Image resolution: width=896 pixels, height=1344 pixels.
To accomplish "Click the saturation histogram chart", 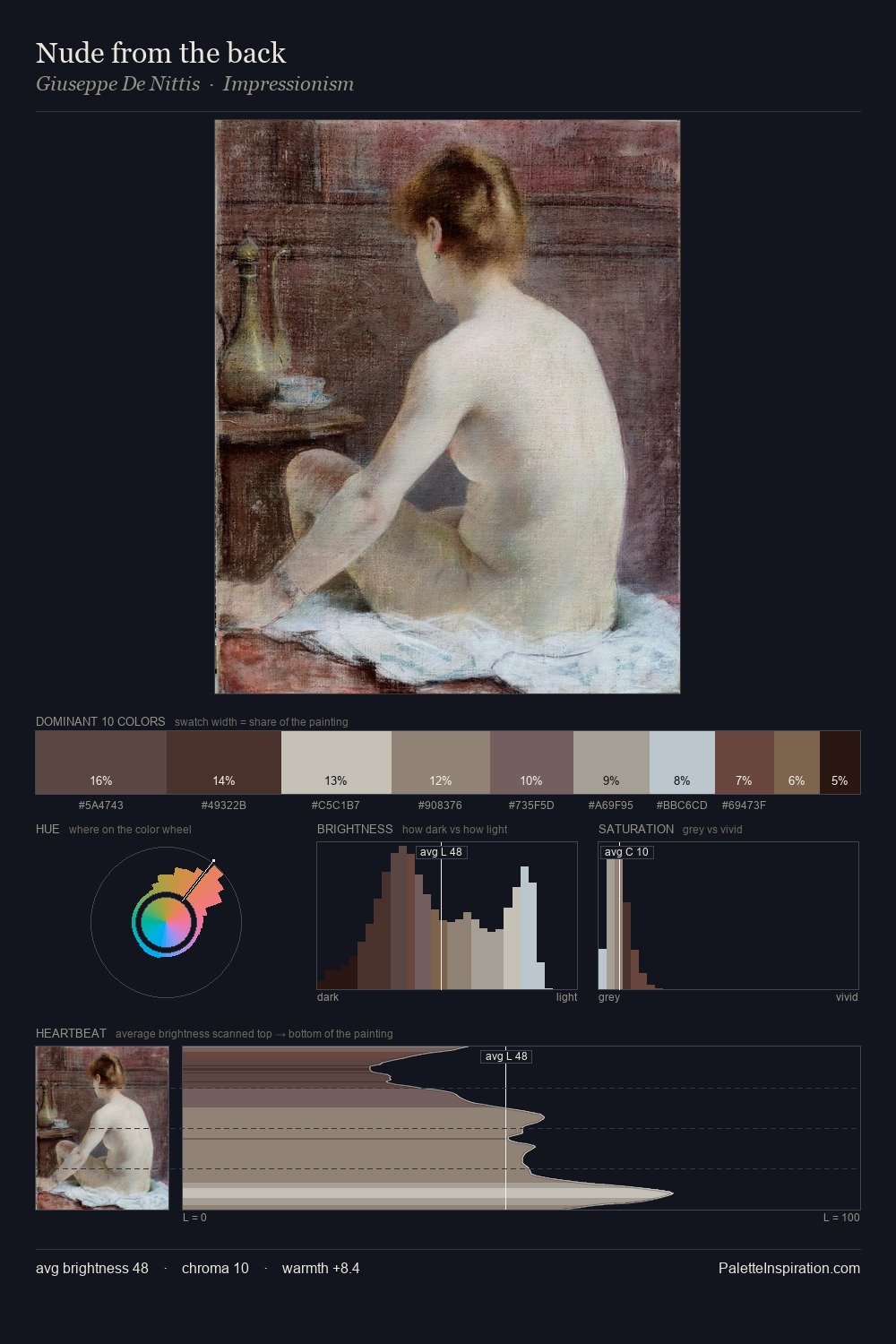I will [x=728, y=916].
